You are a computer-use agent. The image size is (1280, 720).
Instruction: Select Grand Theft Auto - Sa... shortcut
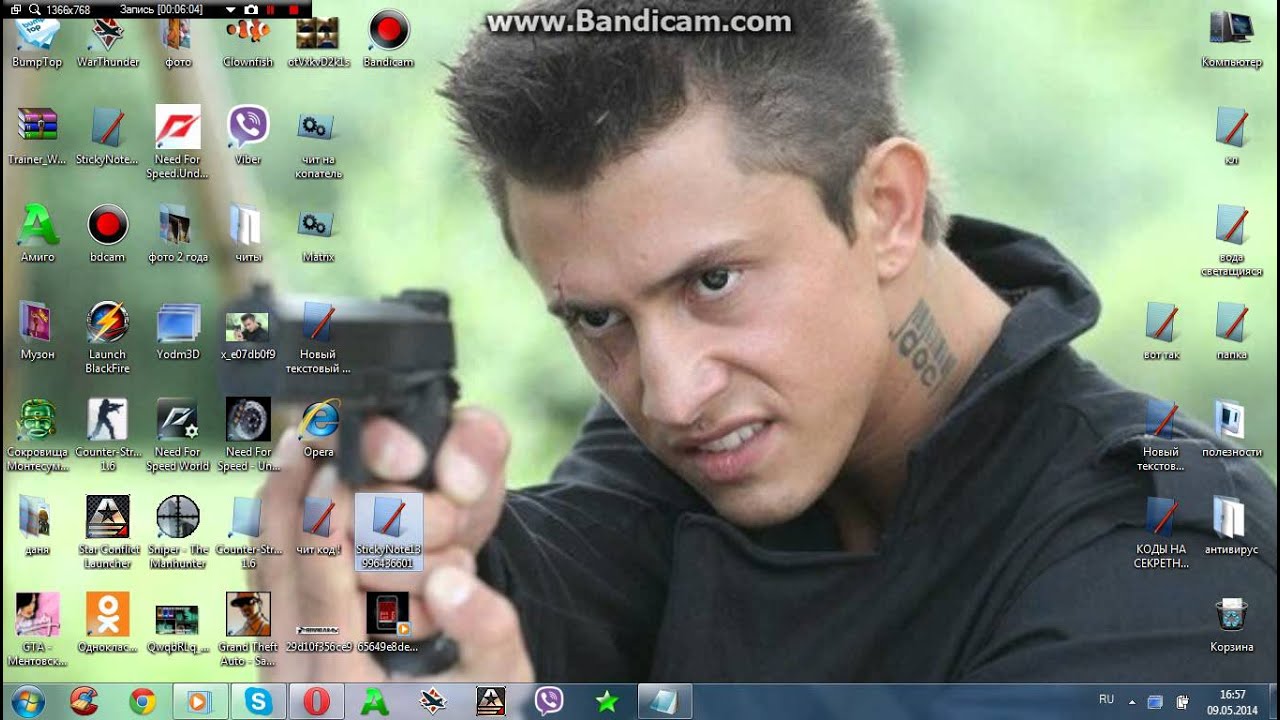point(248,630)
